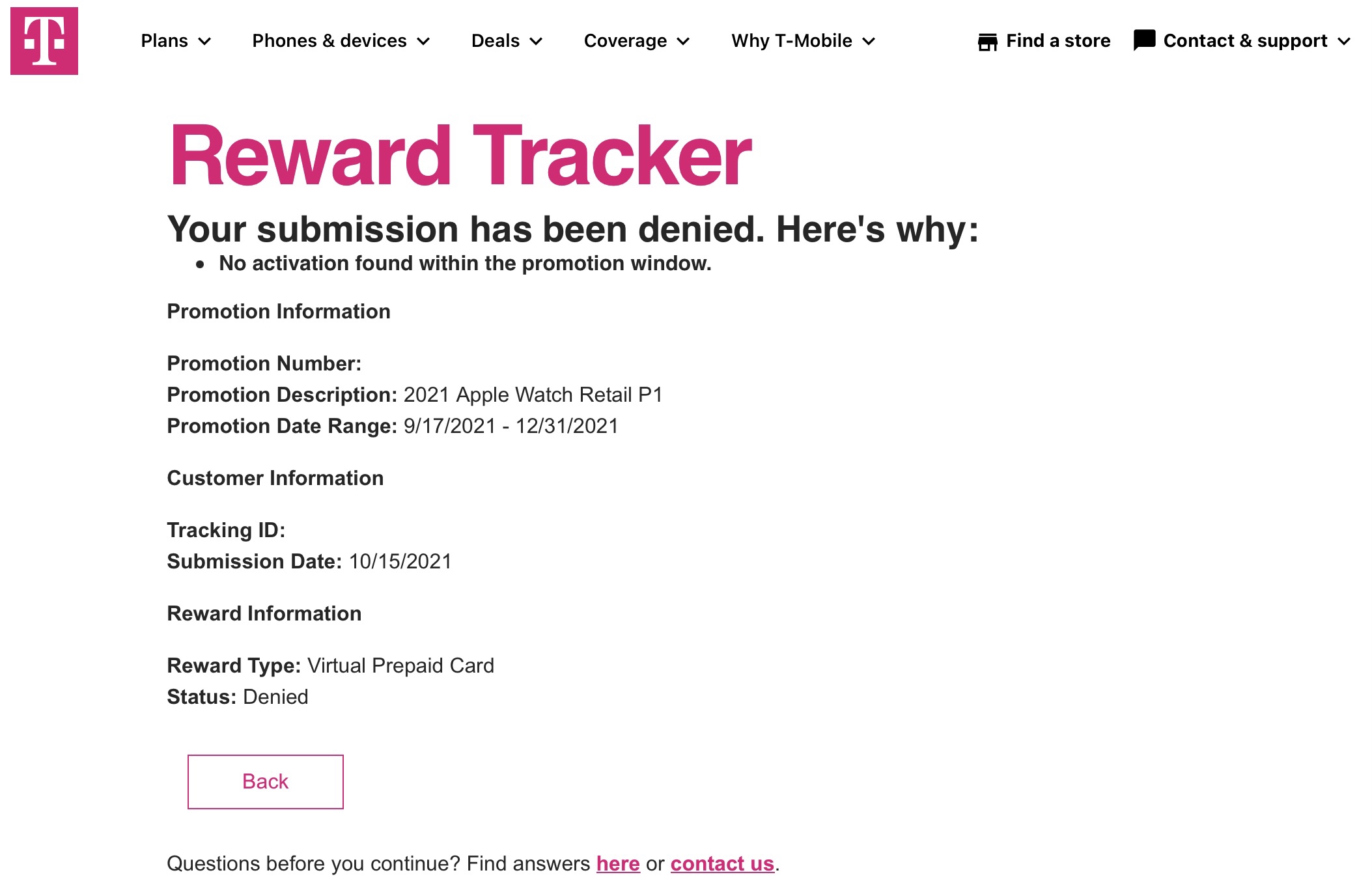Expand the Plans chevron arrow
The width and height of the screenshot is (1372, 892).
[204, 42]
